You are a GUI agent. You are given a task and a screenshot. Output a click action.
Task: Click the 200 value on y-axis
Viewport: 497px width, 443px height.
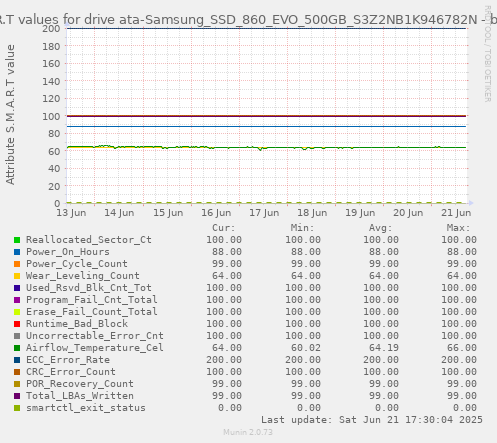click(x=51, y=28)
